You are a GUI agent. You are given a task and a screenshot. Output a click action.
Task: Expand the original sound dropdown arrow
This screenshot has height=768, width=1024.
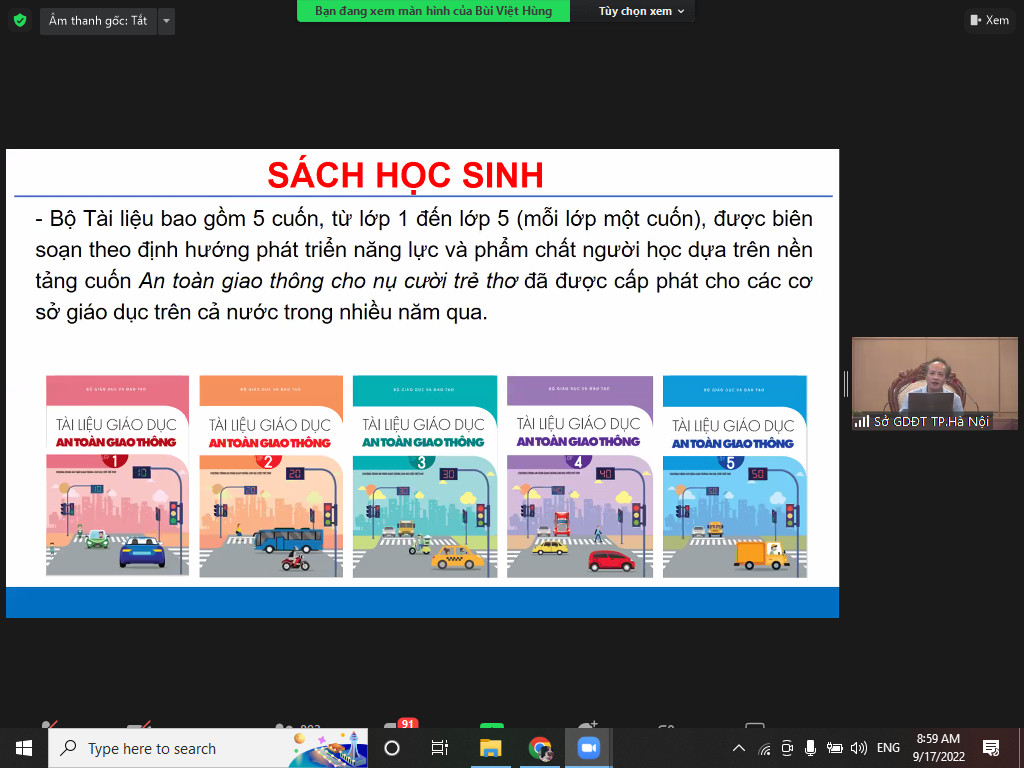pyautogui.click(x=166, y=20)
